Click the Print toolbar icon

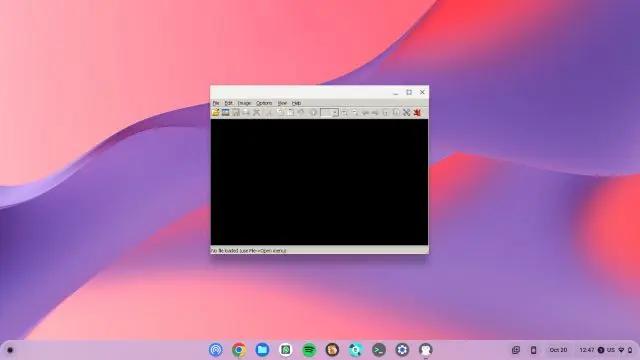coord(246,112)
